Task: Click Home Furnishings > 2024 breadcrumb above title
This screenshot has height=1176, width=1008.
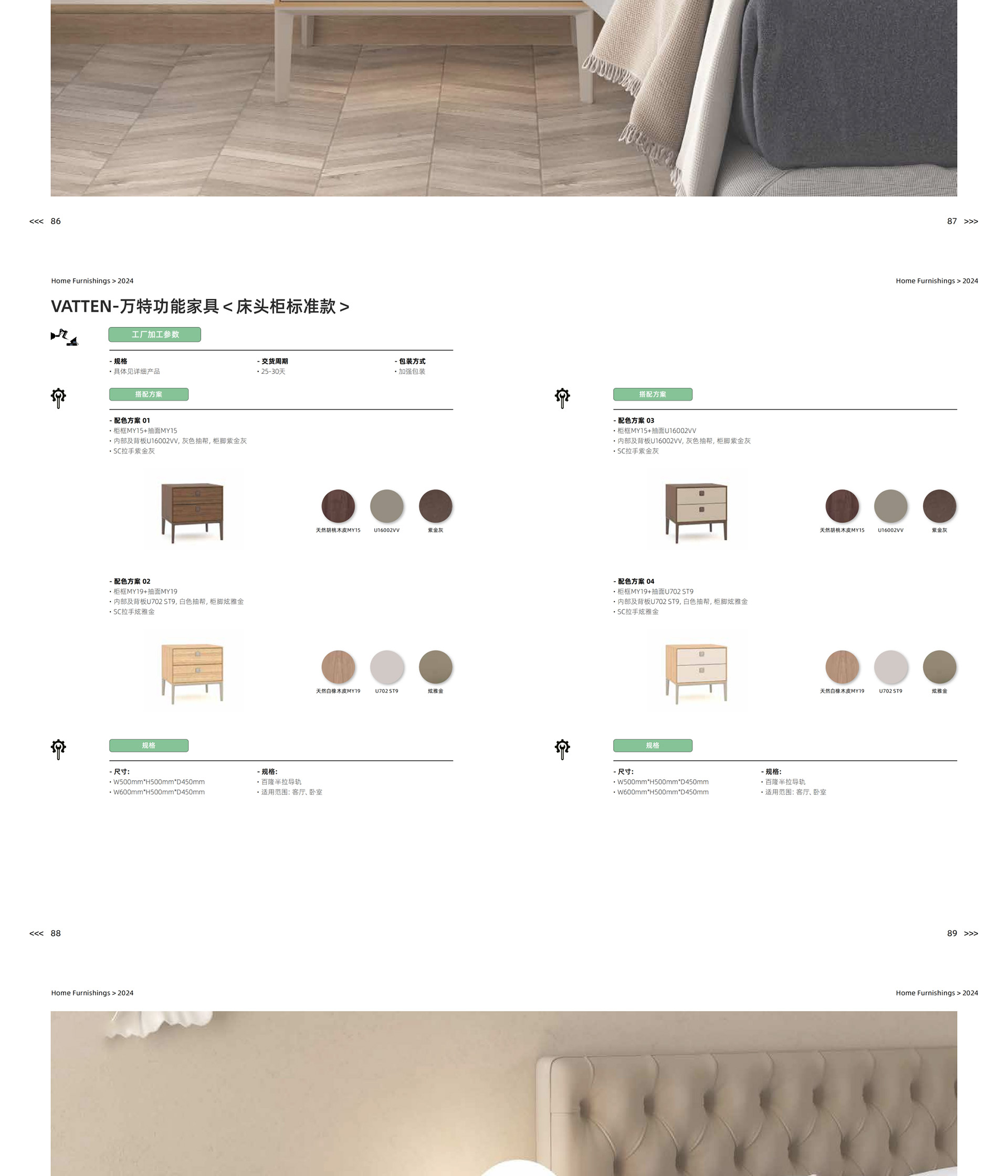Action: pos(92,281)
